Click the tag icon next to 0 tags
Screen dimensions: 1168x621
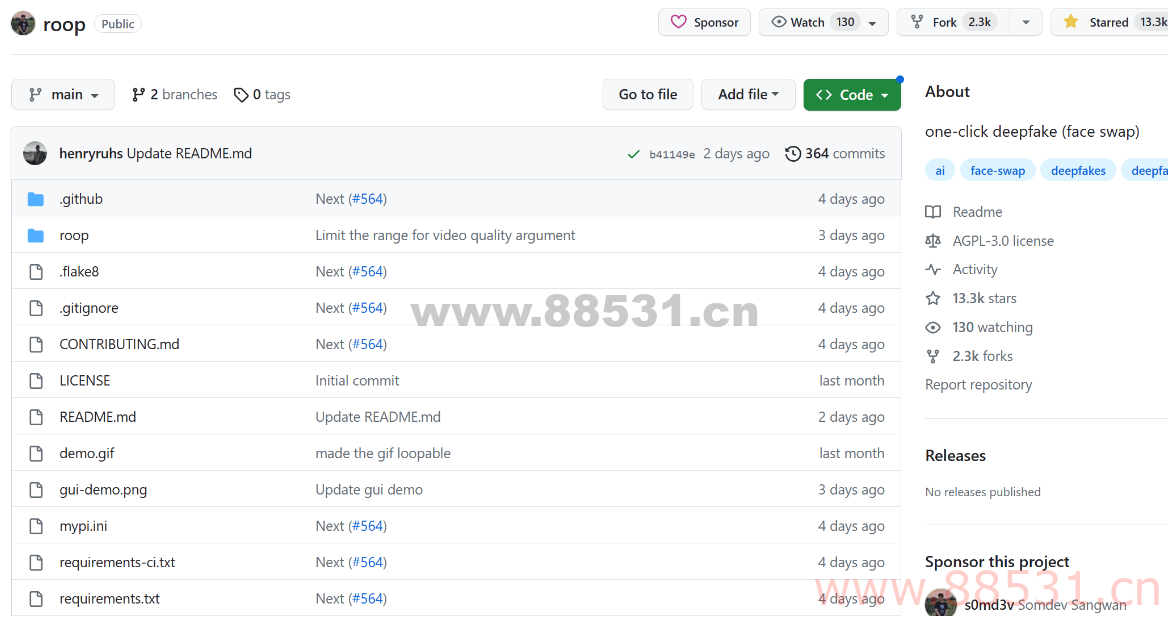pos(241,95)
